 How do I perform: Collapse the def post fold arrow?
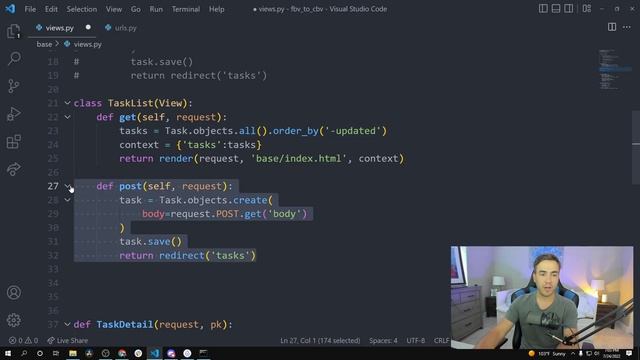point(67,186)
